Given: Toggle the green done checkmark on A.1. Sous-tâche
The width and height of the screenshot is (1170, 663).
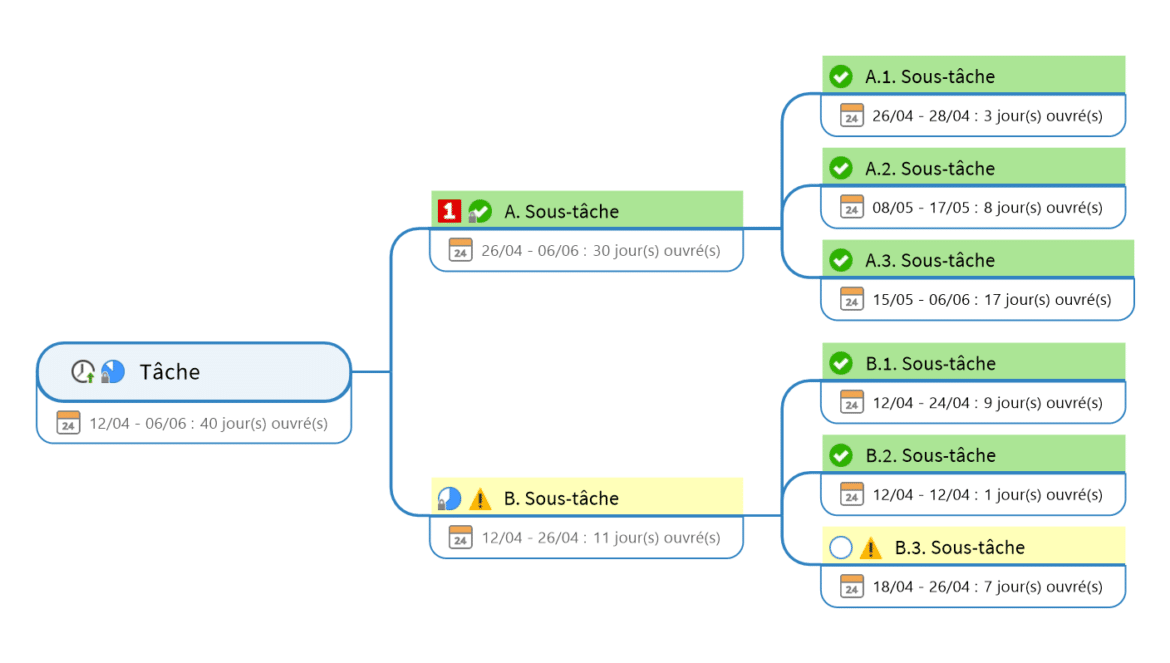Looking at the screenshot, I should point(841,77).
